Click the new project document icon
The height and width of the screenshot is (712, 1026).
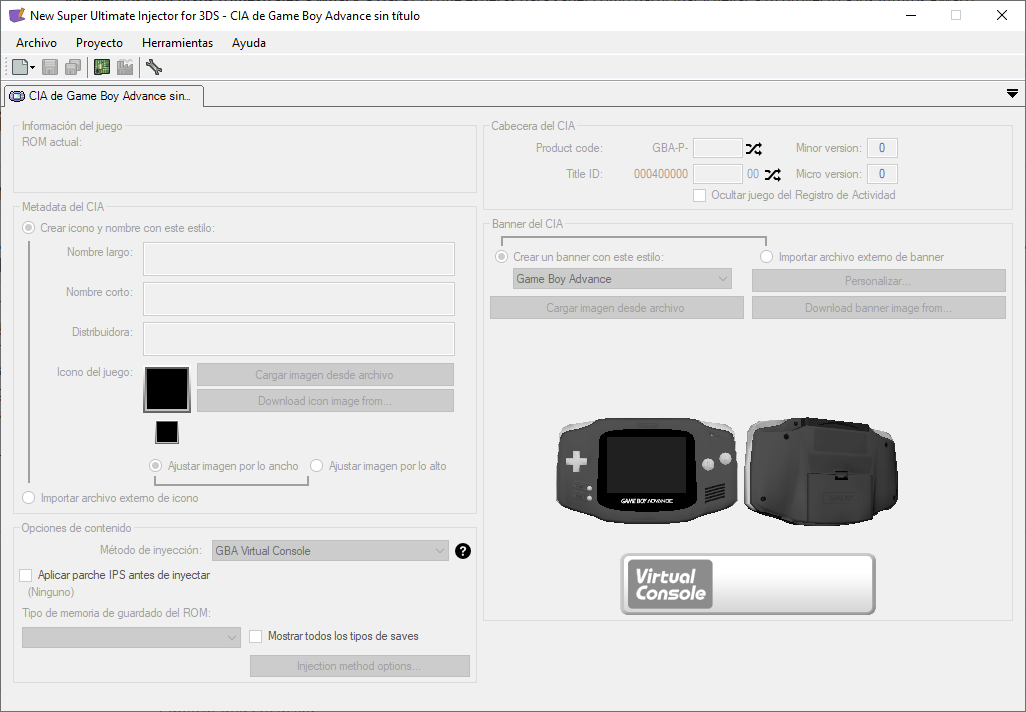(x=20, y=67)
